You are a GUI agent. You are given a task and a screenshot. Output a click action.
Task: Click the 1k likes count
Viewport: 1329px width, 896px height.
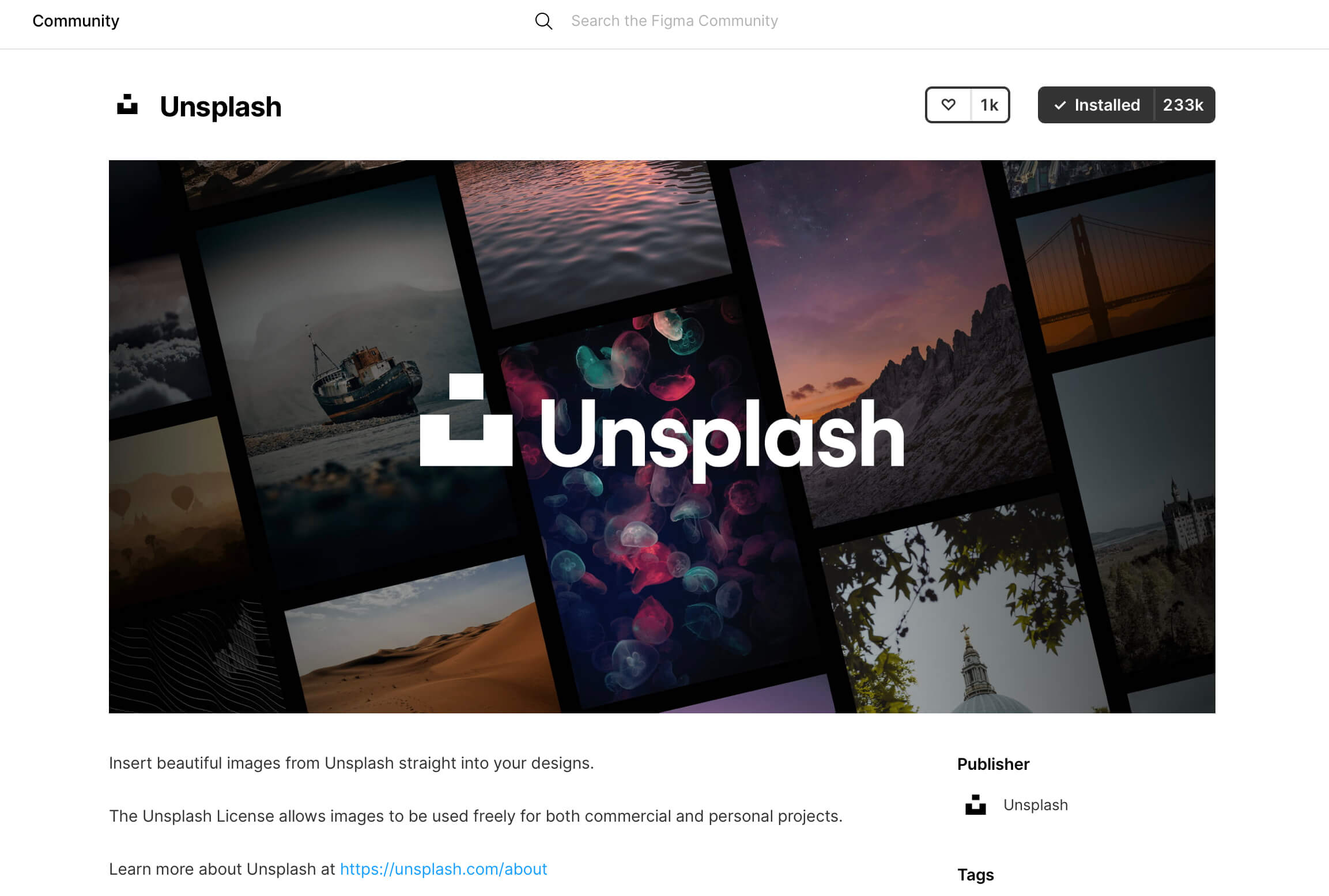(990, 105)
